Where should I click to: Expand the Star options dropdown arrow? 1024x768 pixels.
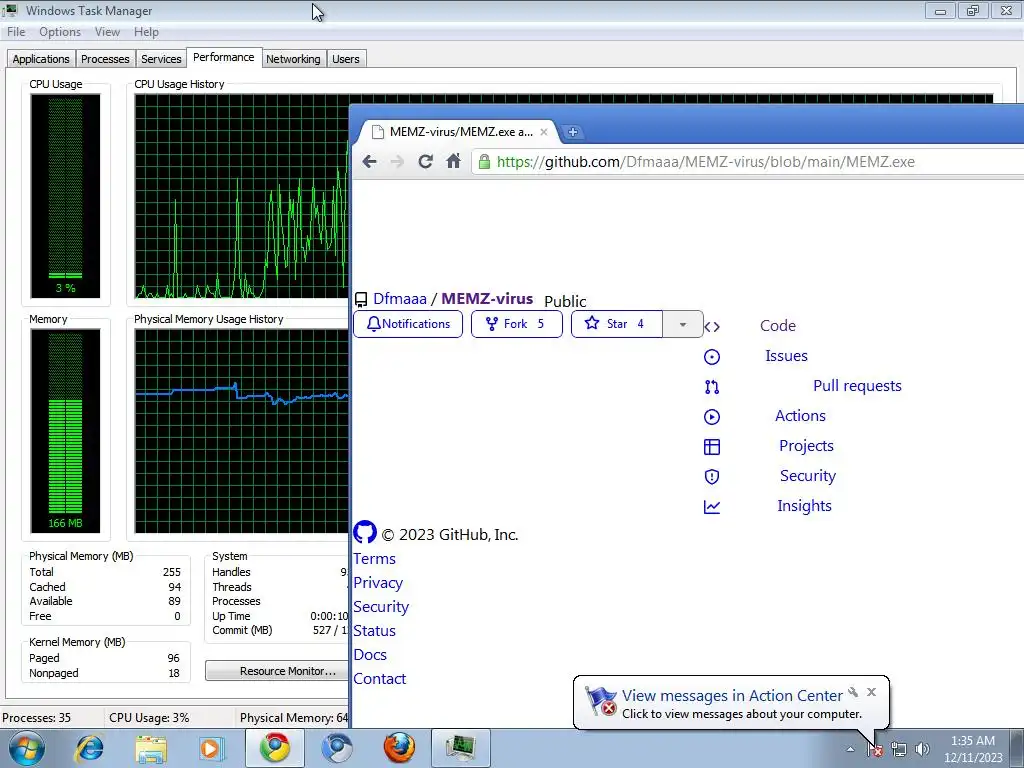click(682, 325)
